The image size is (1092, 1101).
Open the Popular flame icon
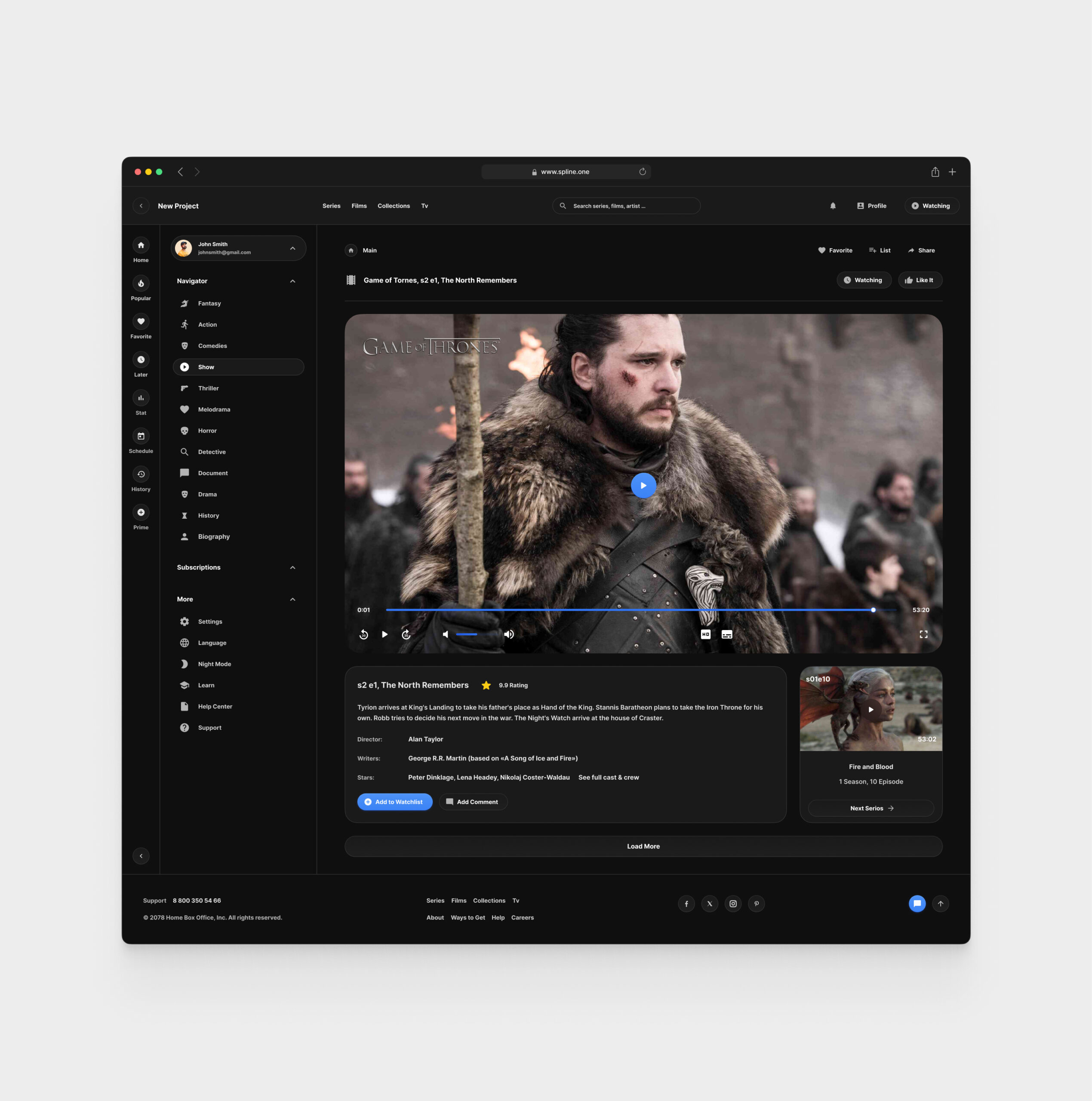pos(141,283)
